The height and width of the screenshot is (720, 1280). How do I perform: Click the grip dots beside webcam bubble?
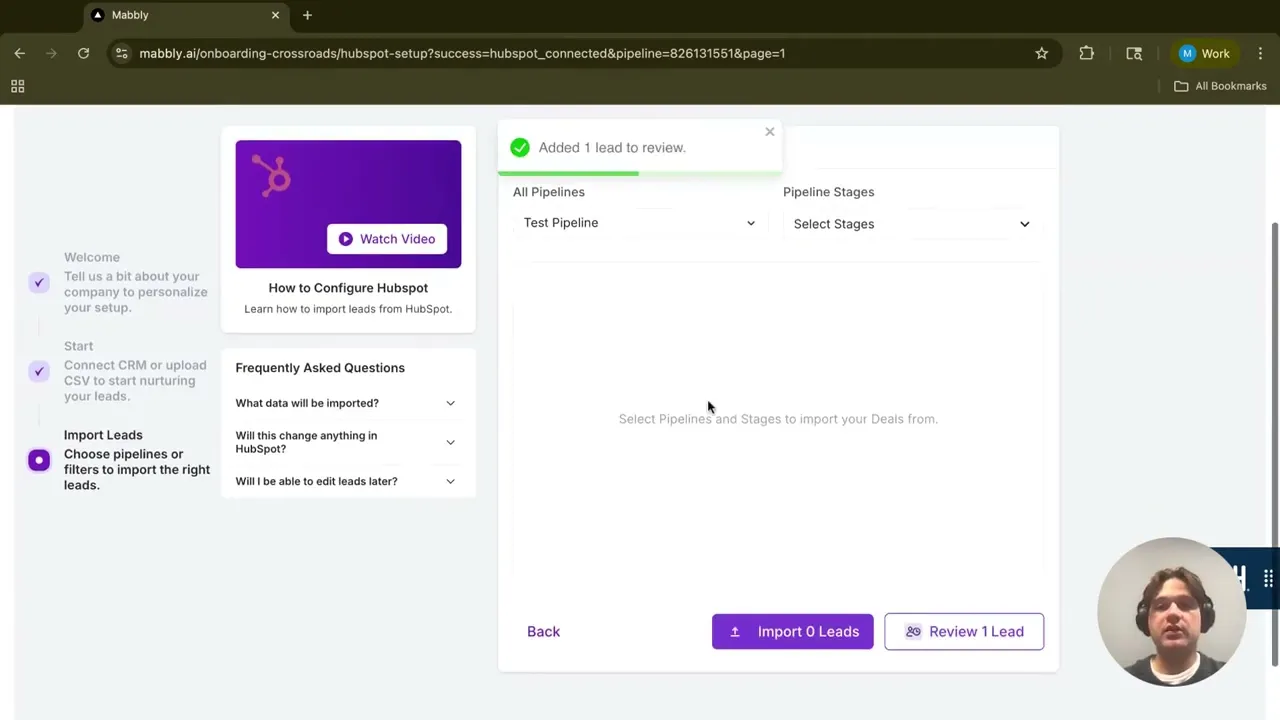click(1268, 579)
